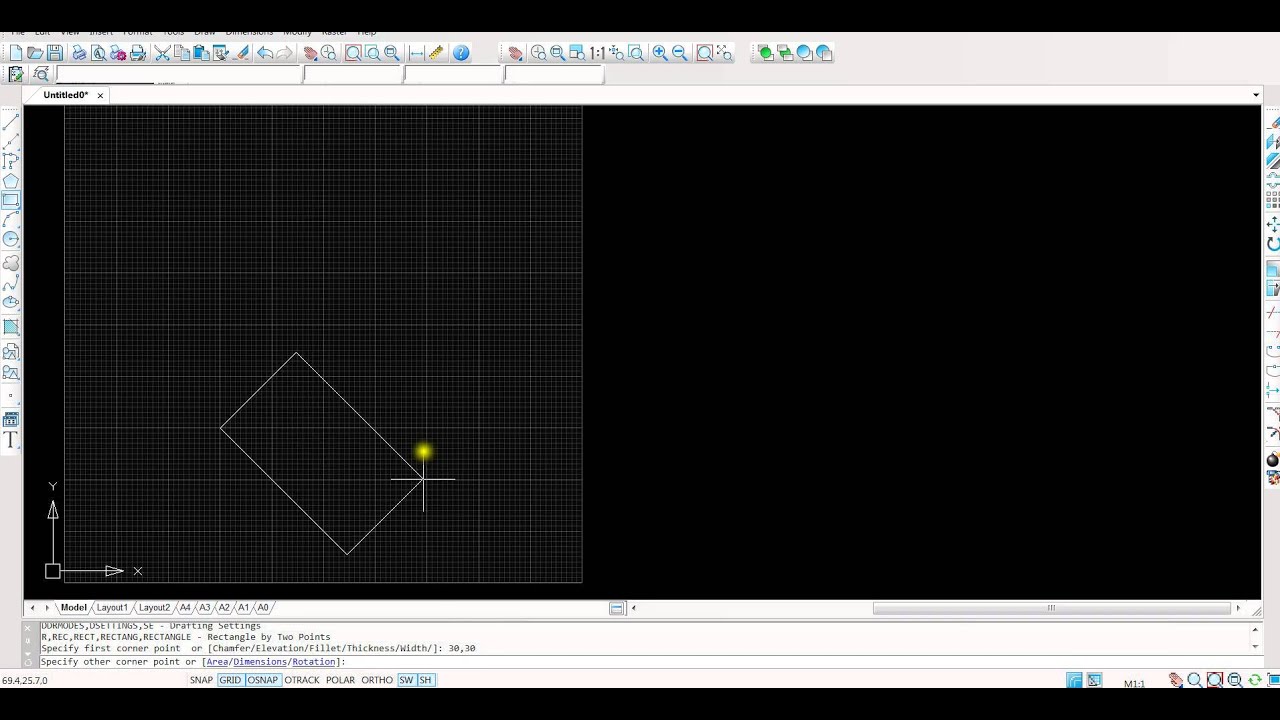1280x720 pixels.
Task: Open the blue Help question mark
Action: (461, 53)
